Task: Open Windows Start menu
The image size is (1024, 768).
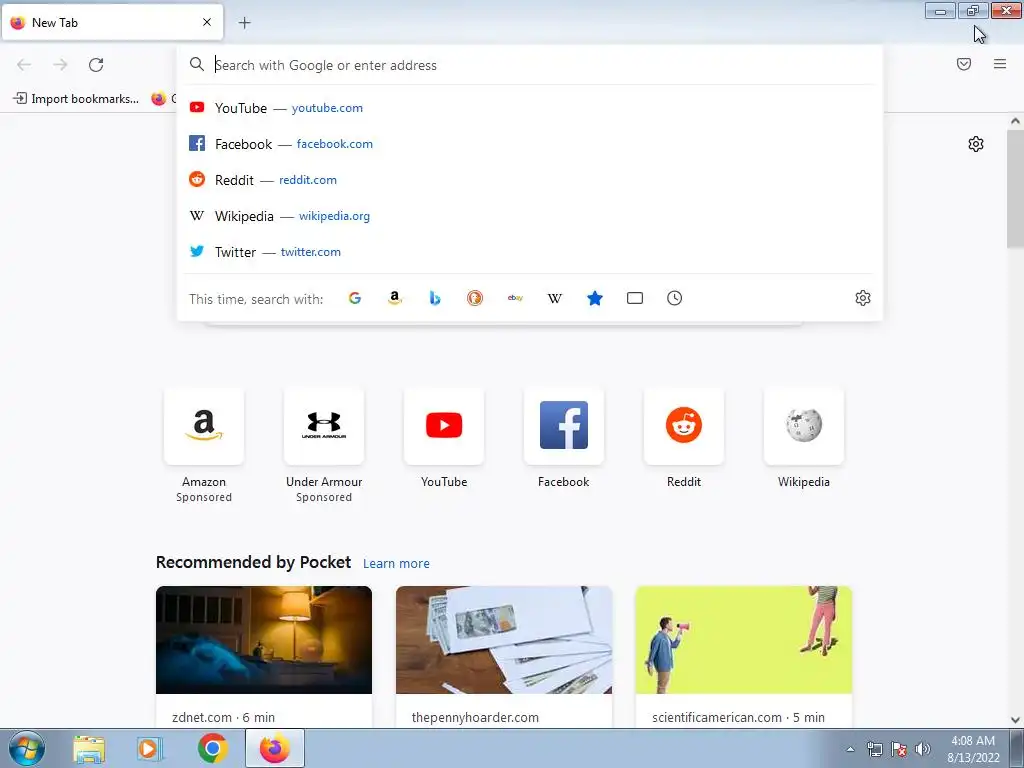Action: point(27,748)
